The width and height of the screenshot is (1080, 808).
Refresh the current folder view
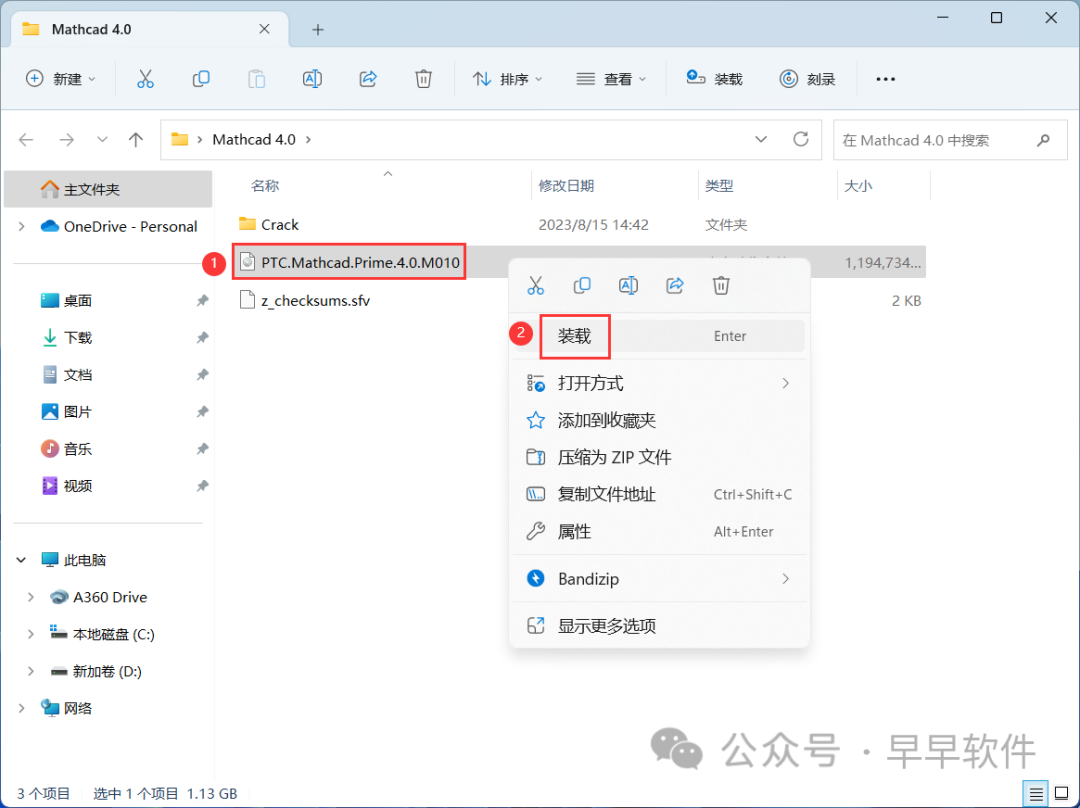coord(800,140)
